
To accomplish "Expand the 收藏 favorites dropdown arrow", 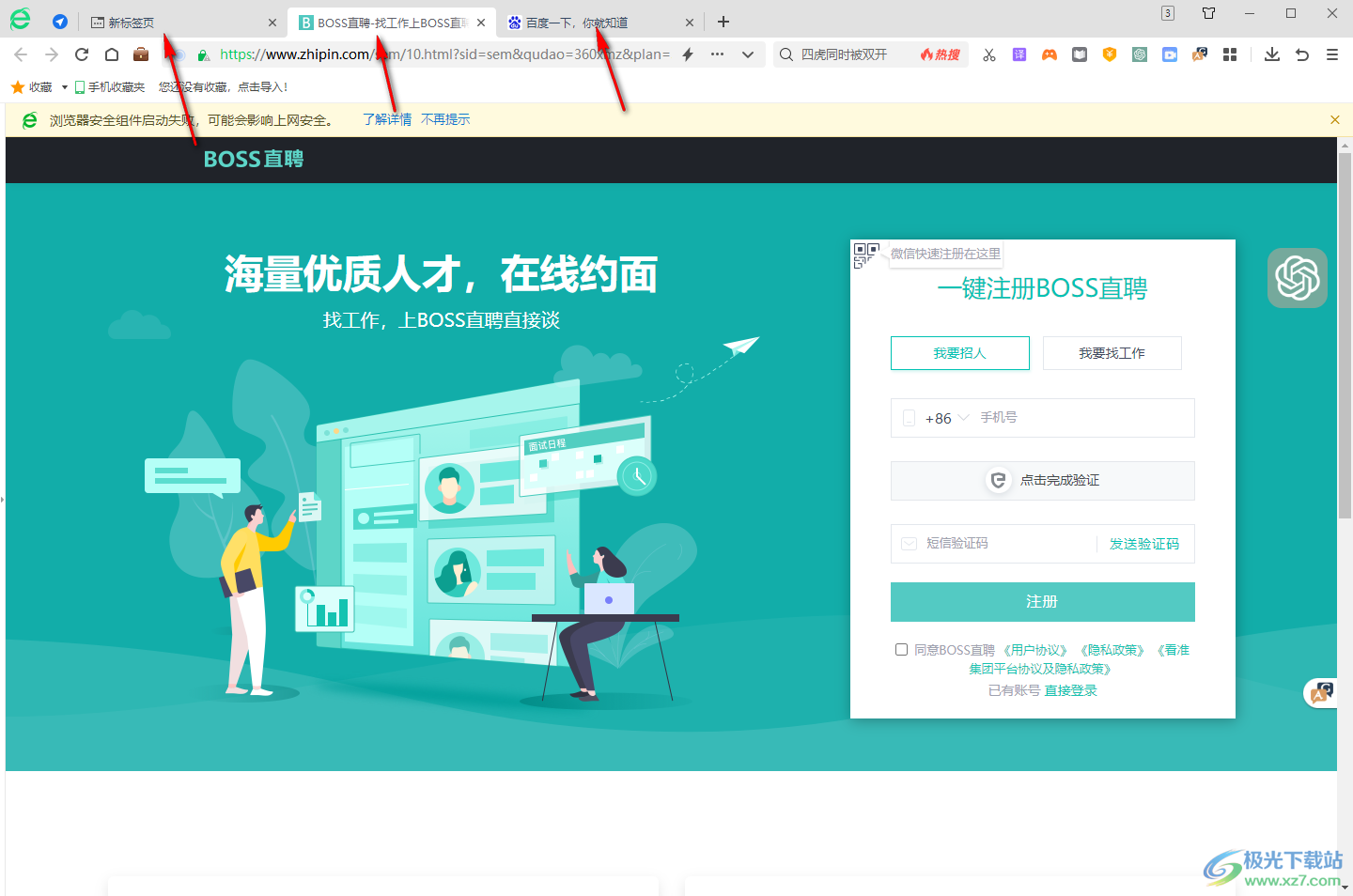I will point(64,87).
